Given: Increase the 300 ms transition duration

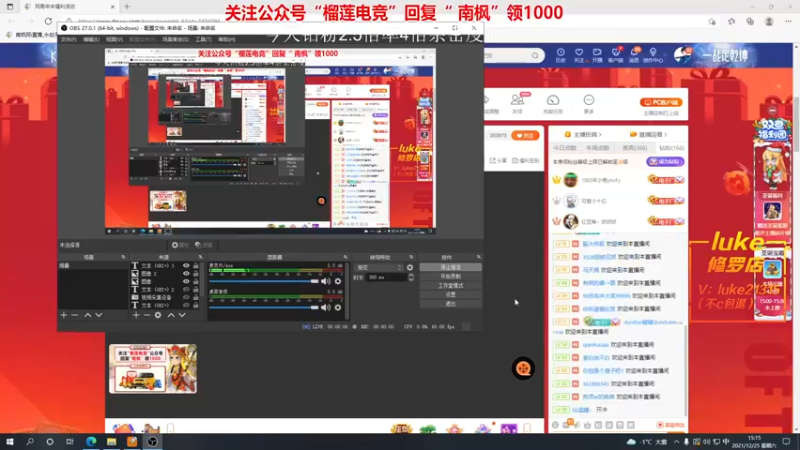Looking at the screenshot, I should [411, 275].
